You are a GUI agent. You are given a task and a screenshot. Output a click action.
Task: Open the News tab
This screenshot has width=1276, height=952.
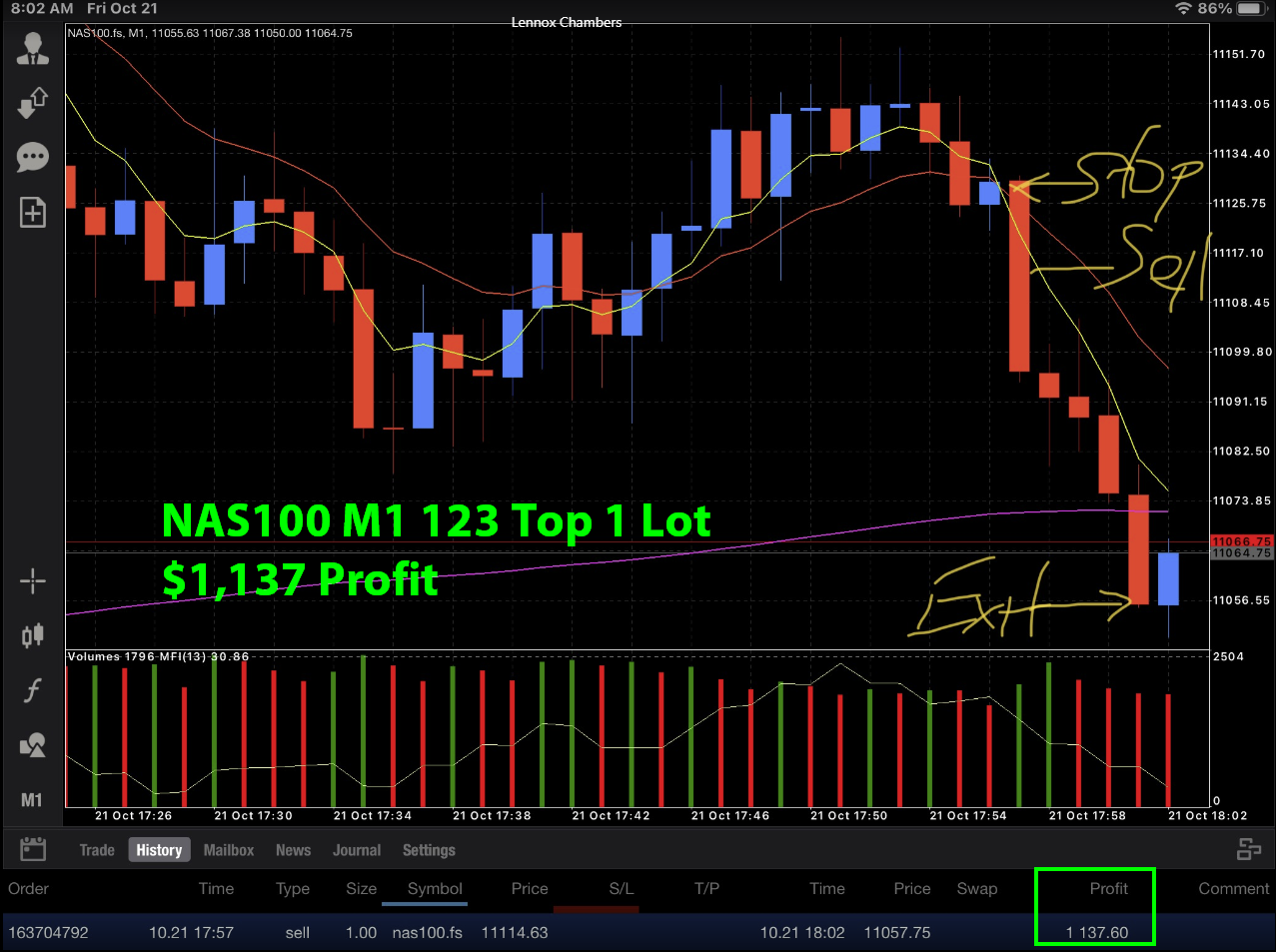click(x=293, y=850)
